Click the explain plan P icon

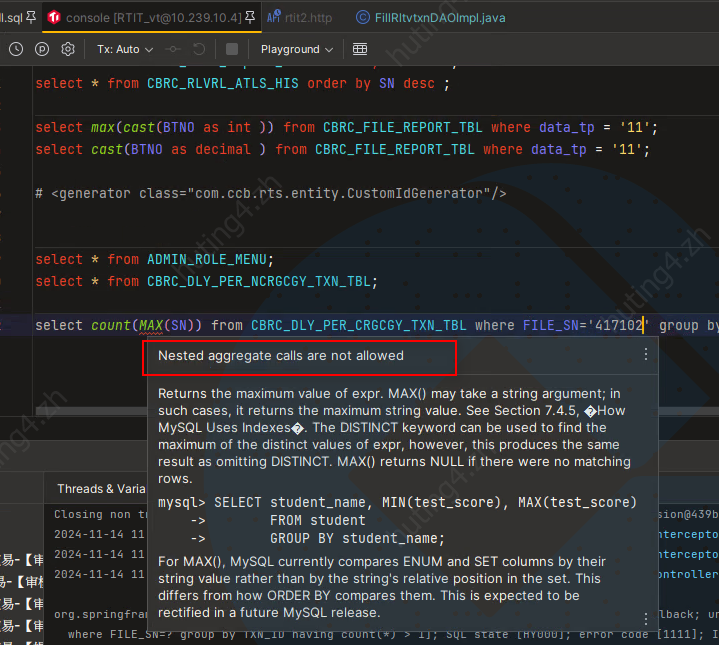point(42,49)
